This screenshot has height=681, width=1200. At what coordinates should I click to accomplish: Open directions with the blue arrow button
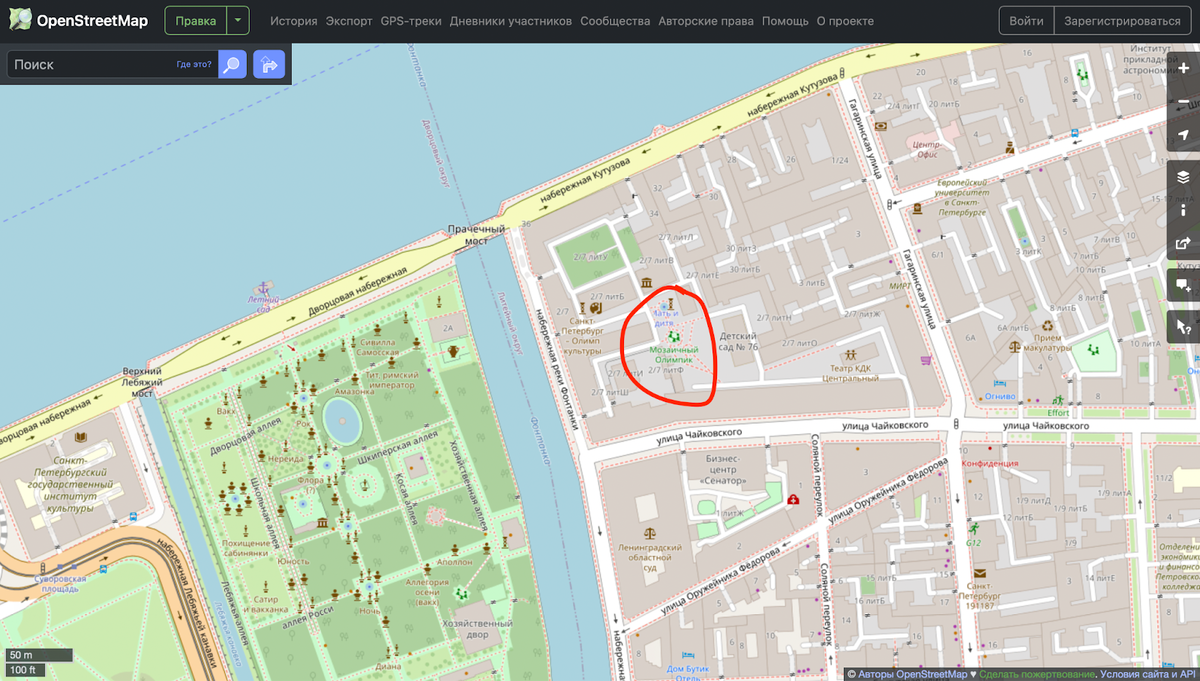269,65
